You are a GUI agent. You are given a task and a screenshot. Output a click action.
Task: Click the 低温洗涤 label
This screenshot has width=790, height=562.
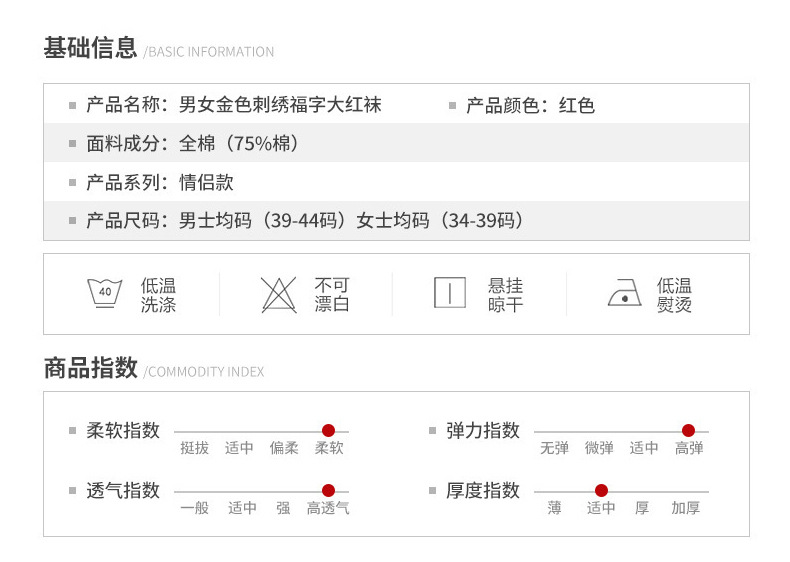click(x=158, y=295)
